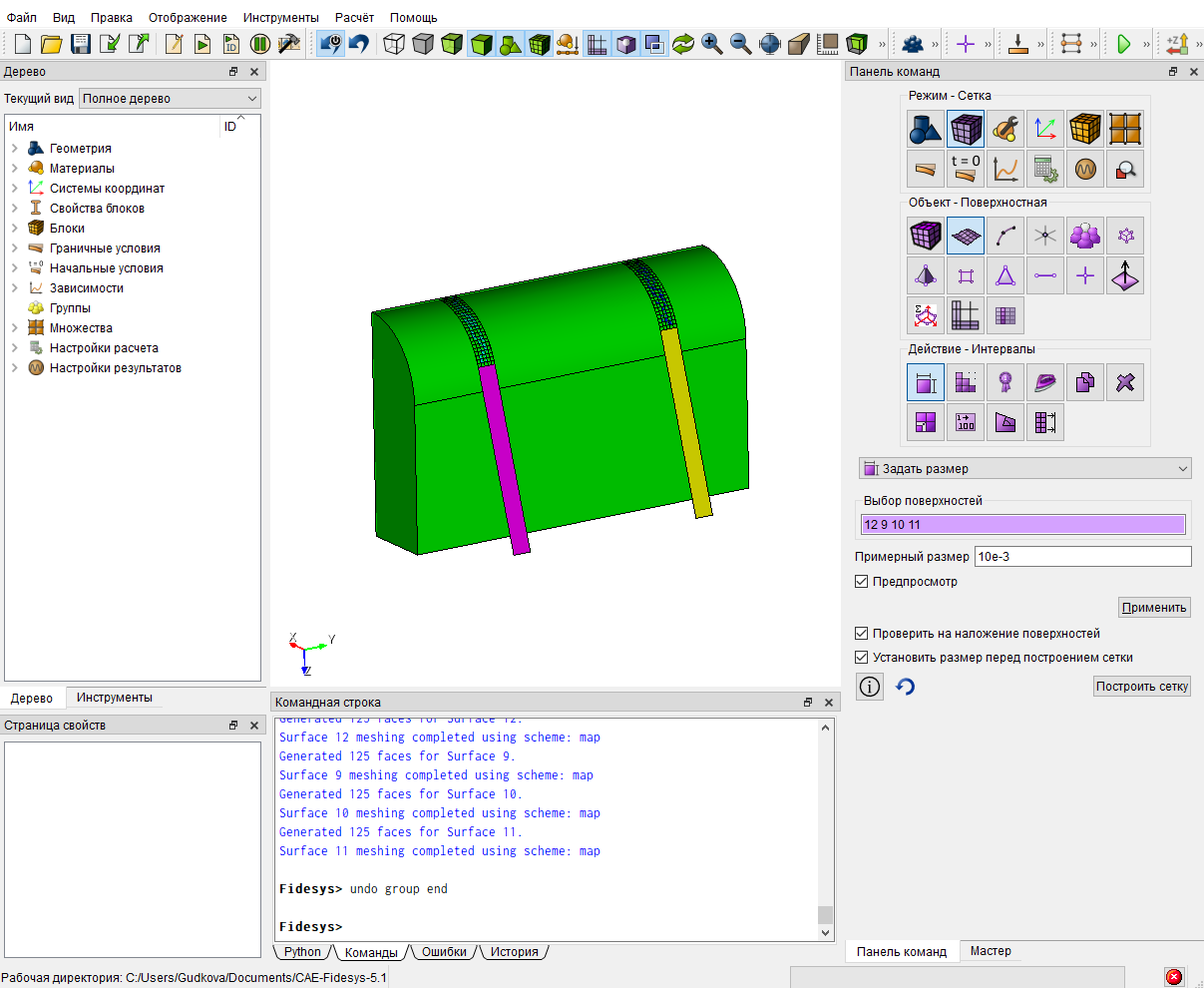Screen dimensions: 1204x988
Task: Click the blue undo arrow icon
Action: 359,44
